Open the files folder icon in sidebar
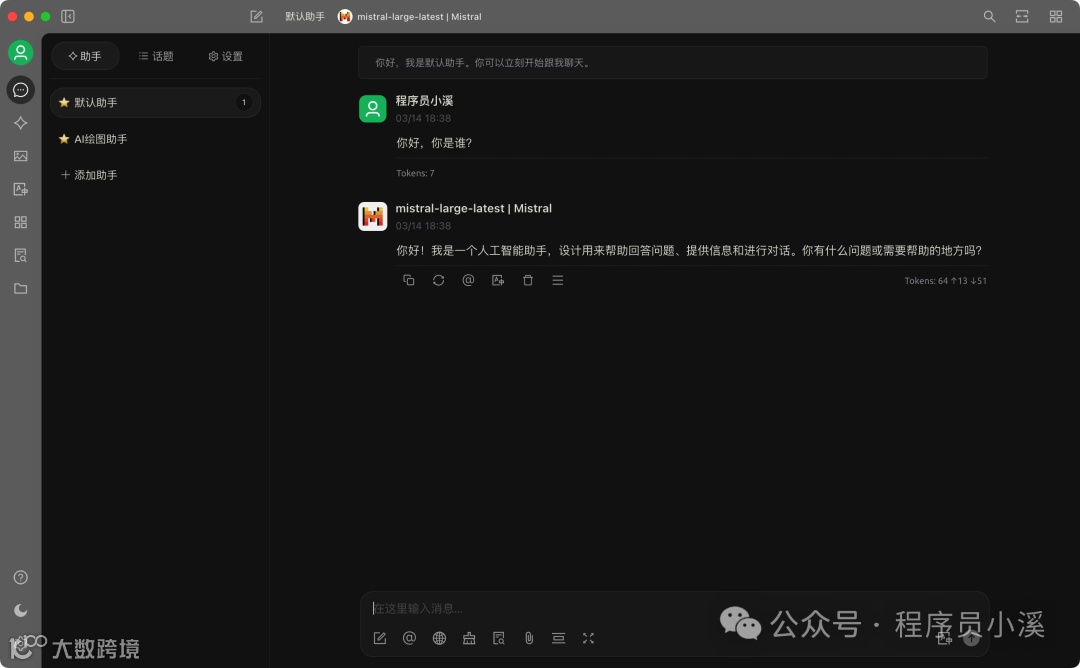 tap(21, 289)
